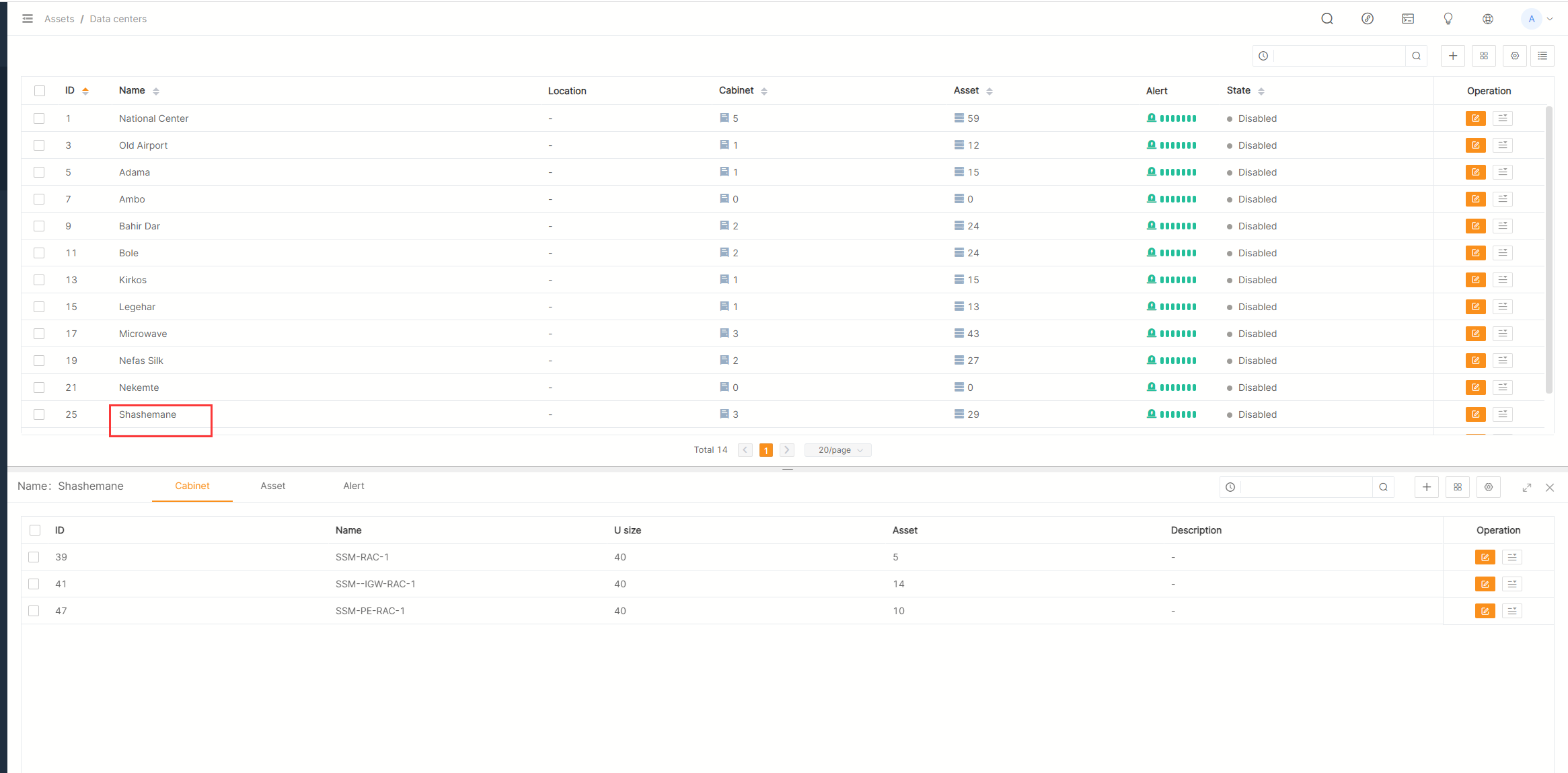
Task: Select checkbox for cabinet SSM-RAC-1
Action: pos(34,557)
